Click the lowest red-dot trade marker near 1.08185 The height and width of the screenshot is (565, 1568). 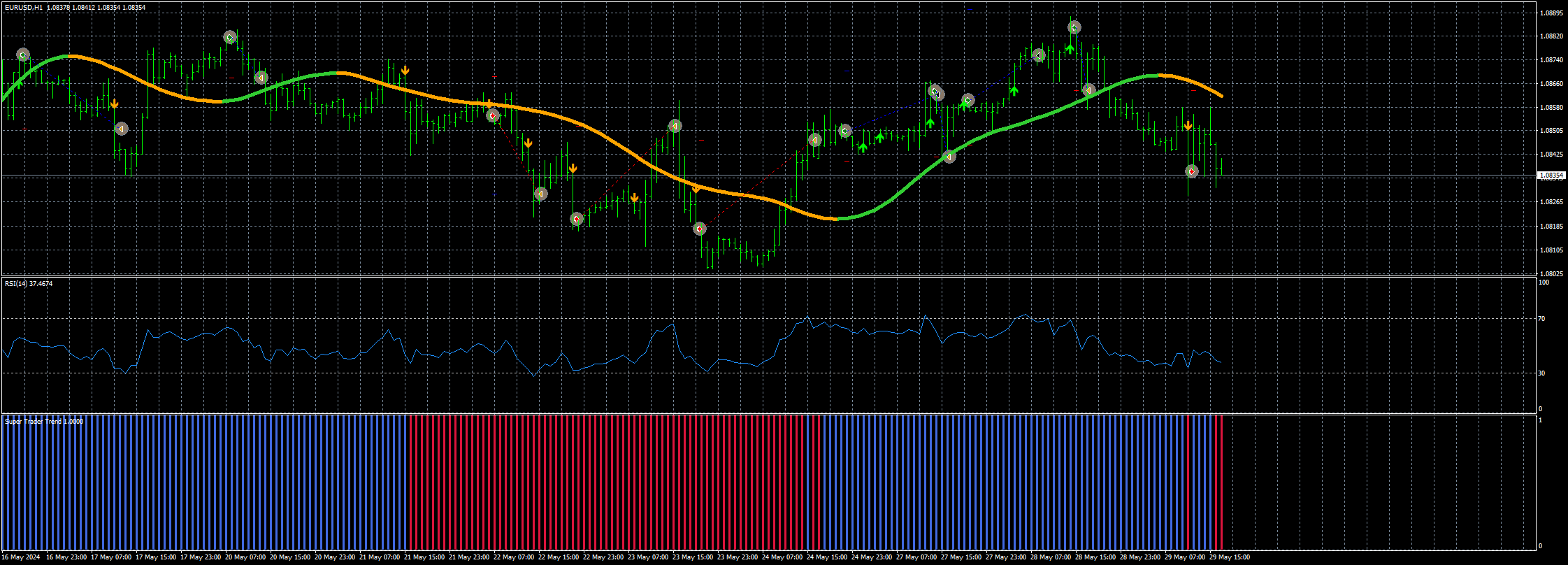coord(700,229)
